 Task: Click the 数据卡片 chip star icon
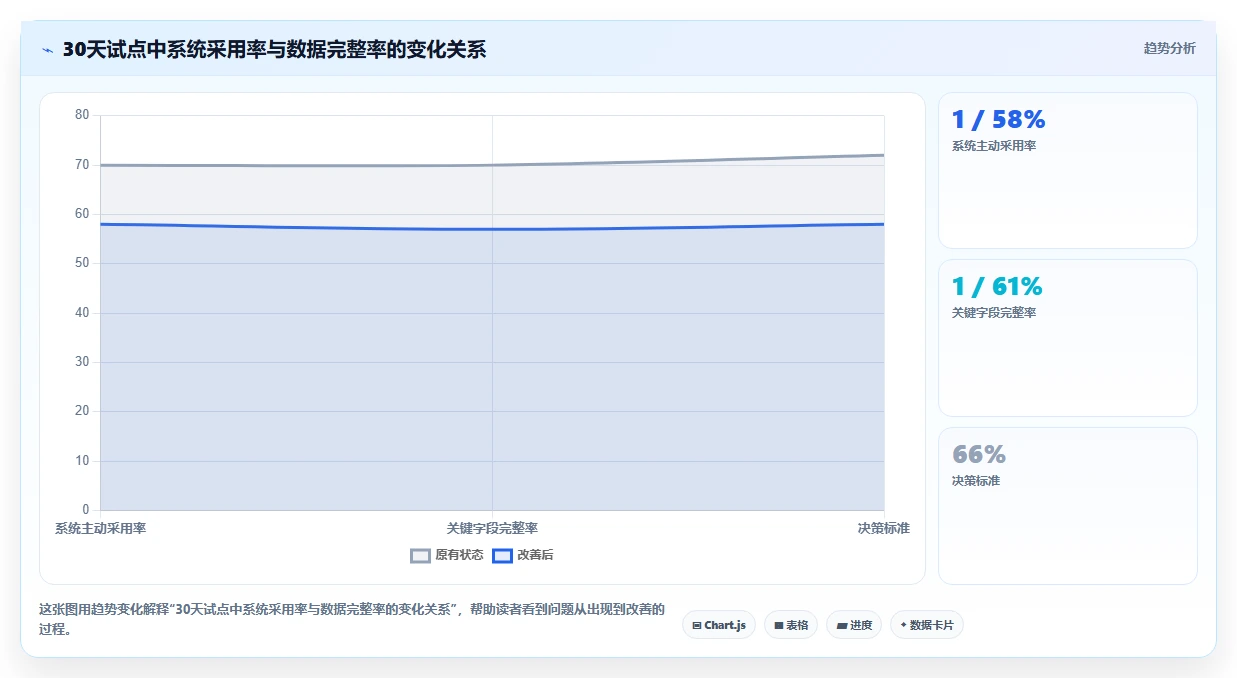(904, 625)
